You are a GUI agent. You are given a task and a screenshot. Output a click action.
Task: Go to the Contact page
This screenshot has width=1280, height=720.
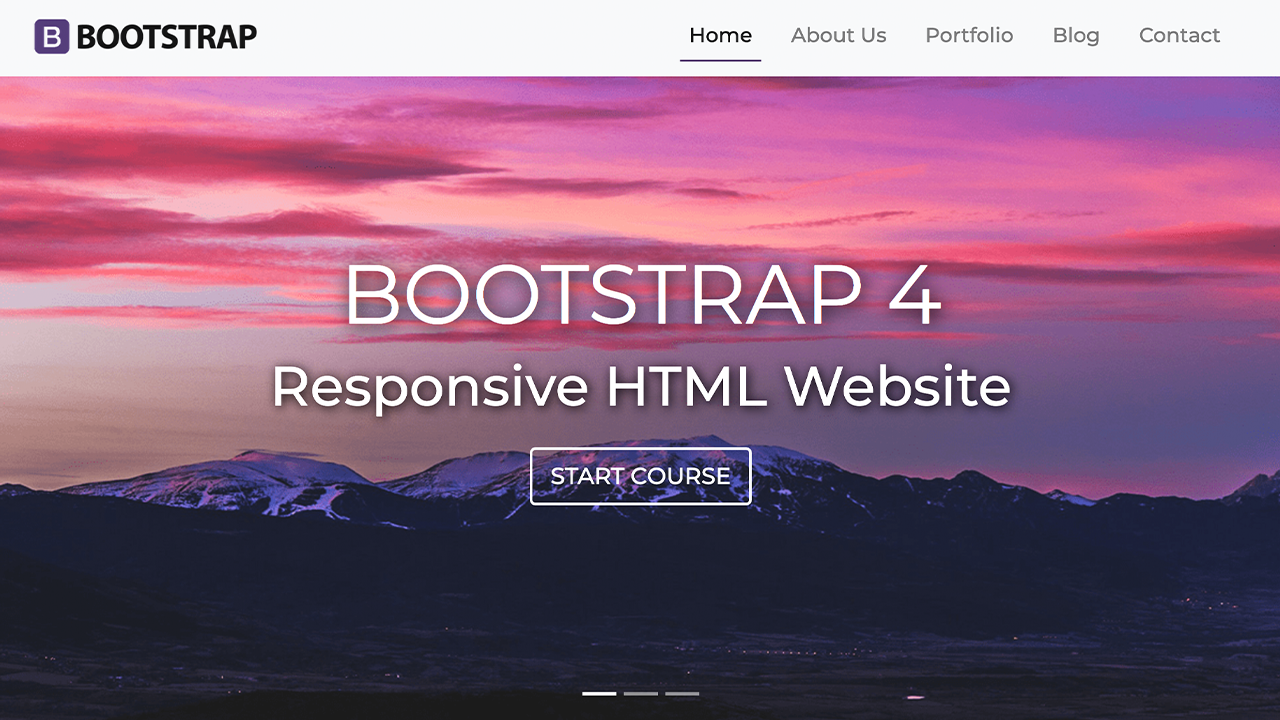pos(1179,35)
